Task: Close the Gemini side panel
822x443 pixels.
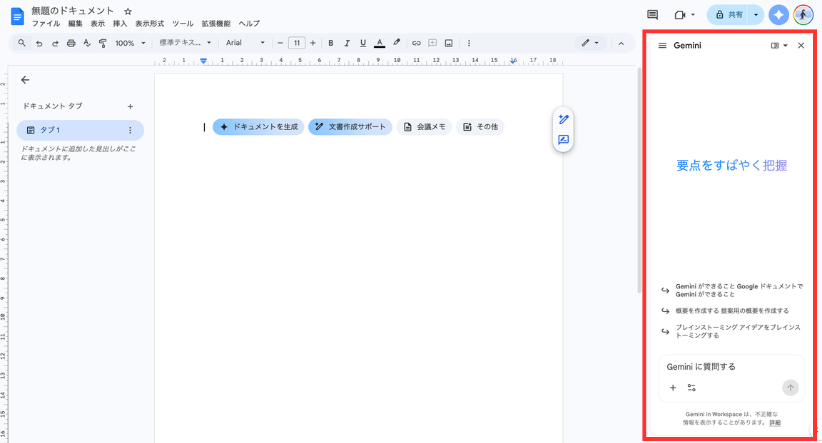Action: point(801,46)
